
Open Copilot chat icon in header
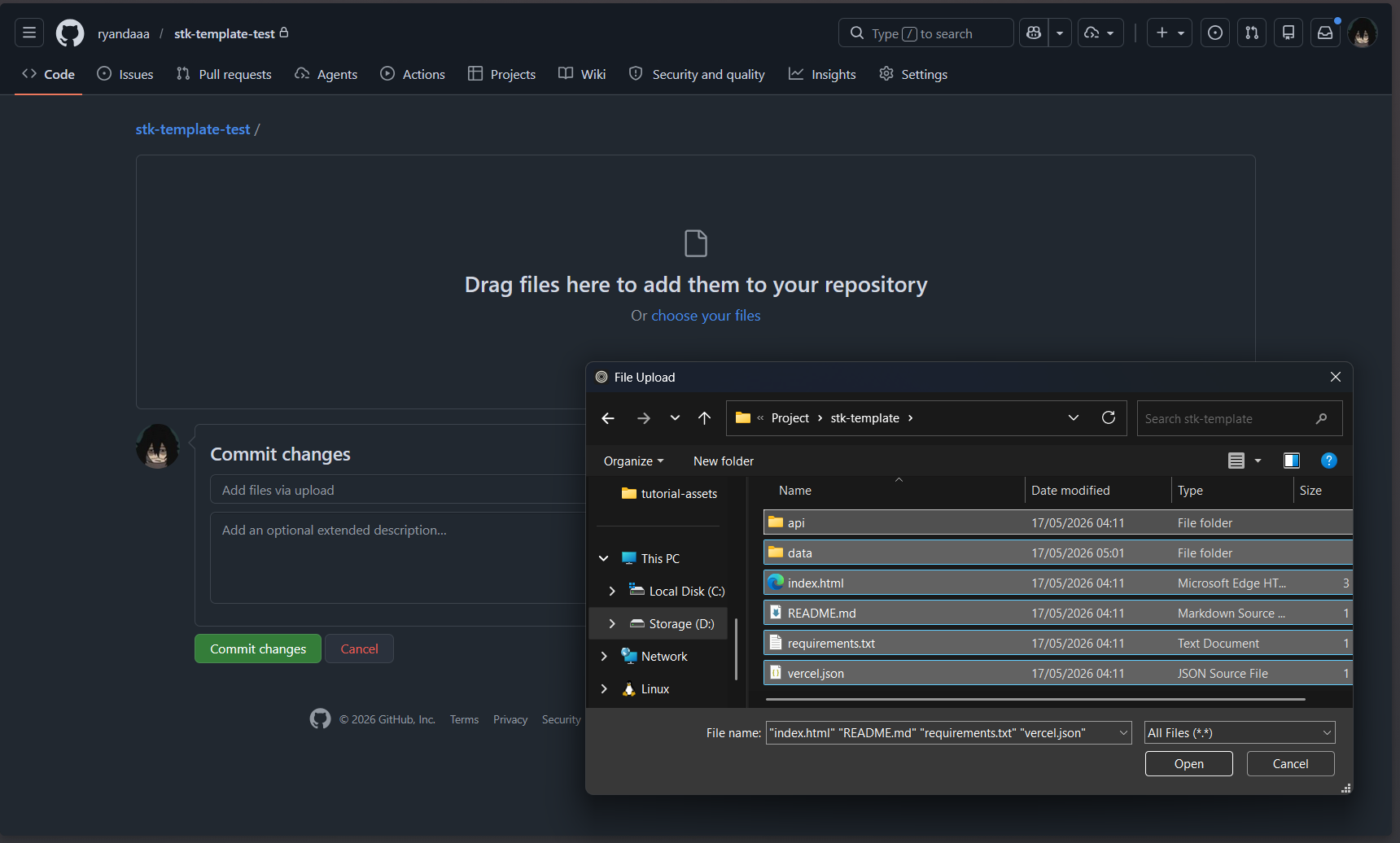[x=1034, y=33]
